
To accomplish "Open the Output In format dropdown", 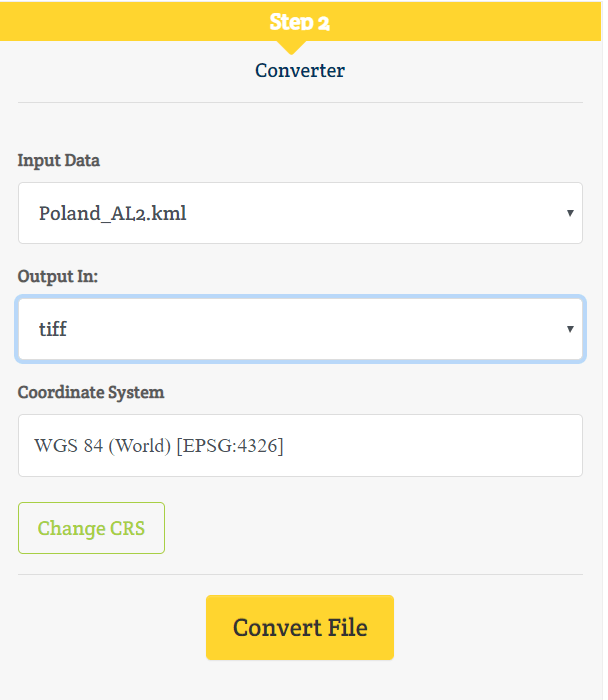I will point(300,329).
